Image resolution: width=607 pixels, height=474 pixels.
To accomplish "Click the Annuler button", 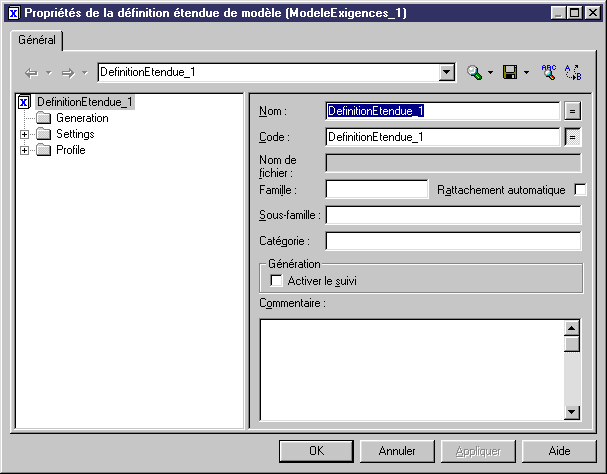I will (x=397, y=451).
